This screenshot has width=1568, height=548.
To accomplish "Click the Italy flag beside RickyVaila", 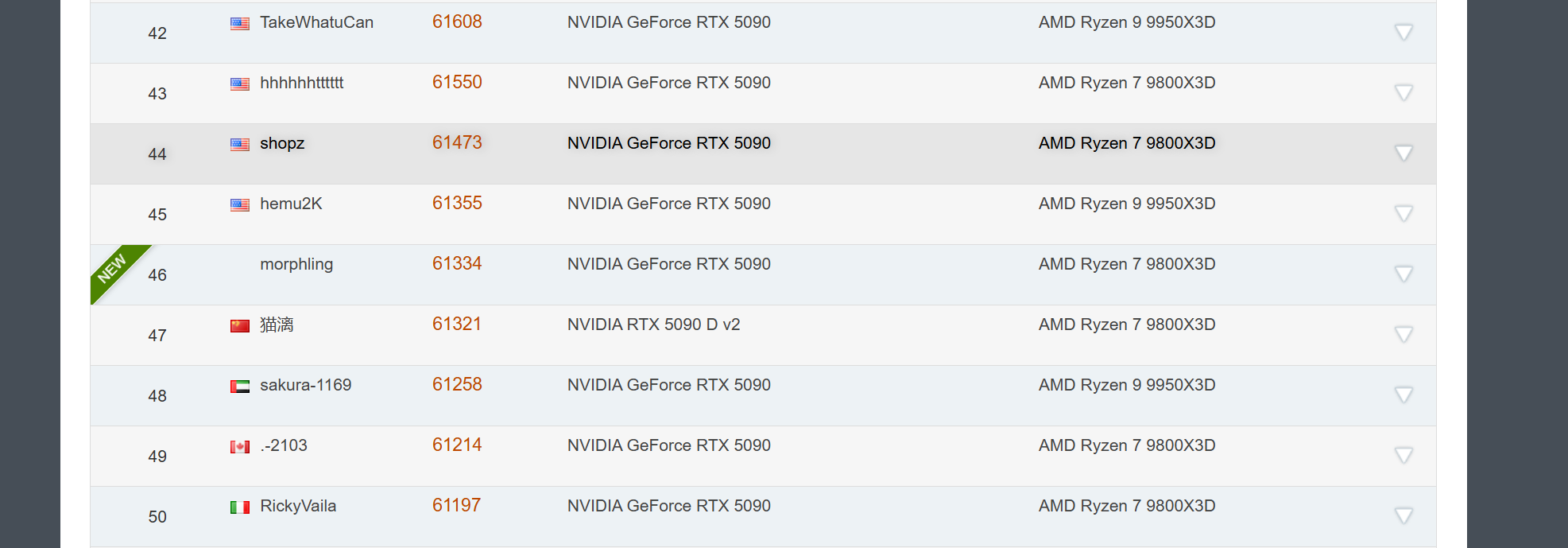I will [x=239, y=507].
